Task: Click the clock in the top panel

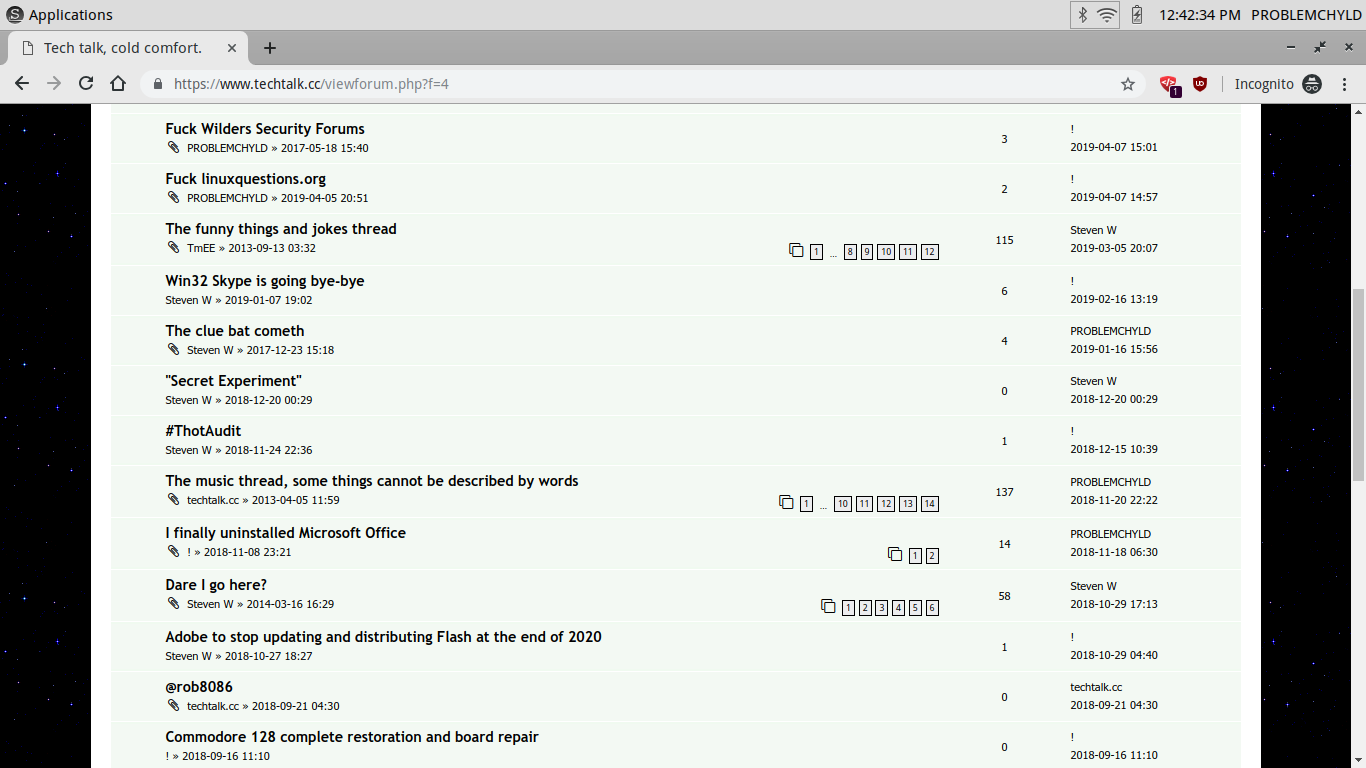Action: (x=1199, y=15)
